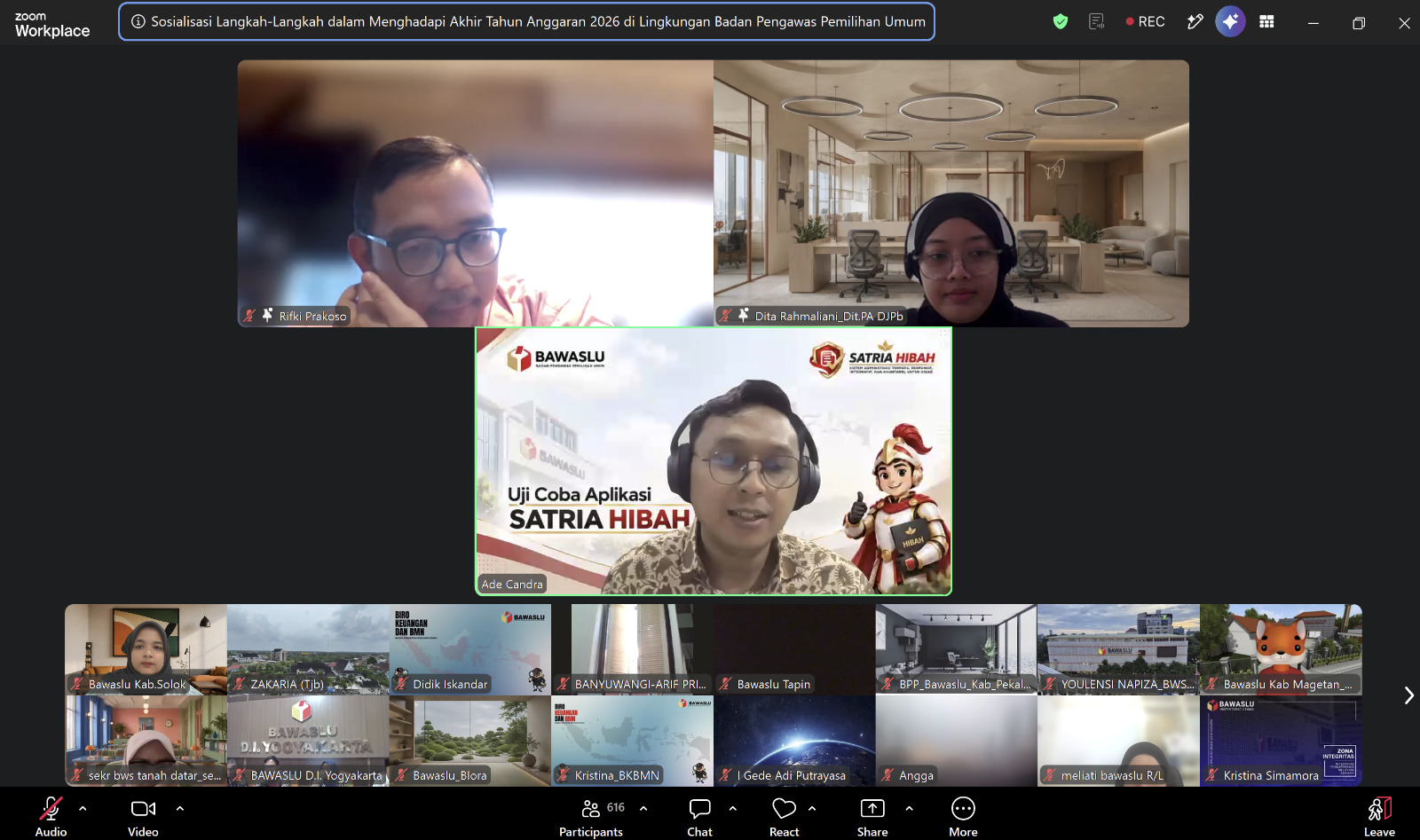Select the Kristina Simamora thumbnail

[x=1281, y=741]
